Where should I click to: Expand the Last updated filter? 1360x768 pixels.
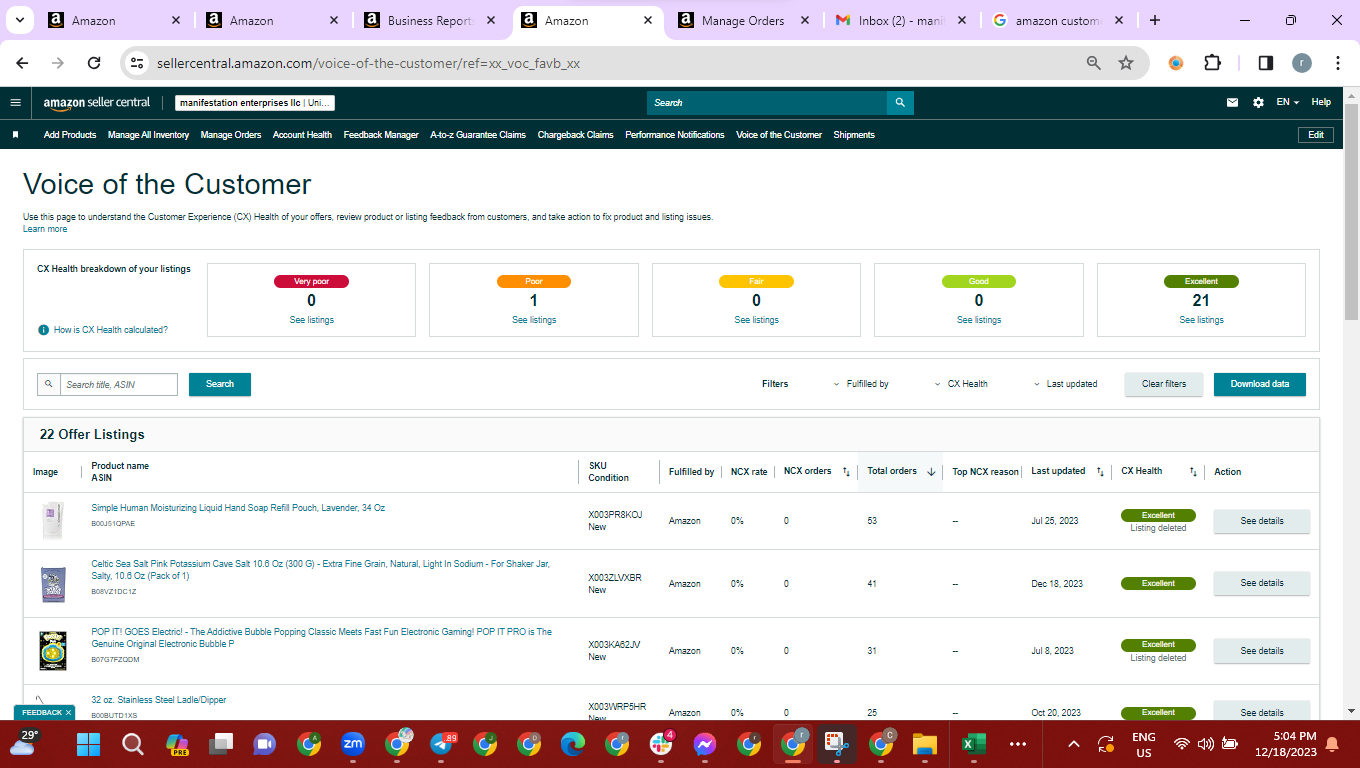(1065, 384)
